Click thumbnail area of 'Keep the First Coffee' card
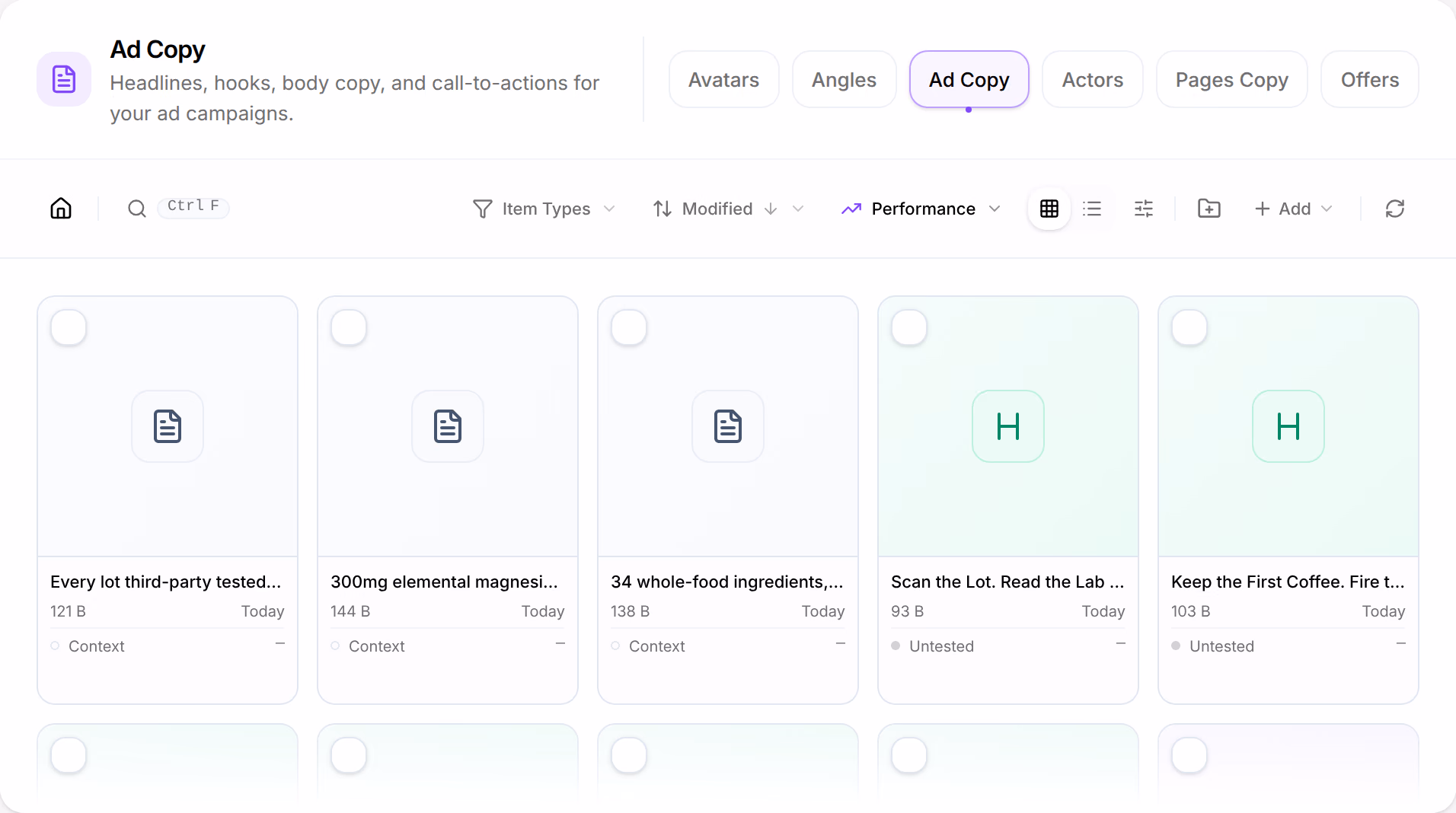 [1288, 426]
